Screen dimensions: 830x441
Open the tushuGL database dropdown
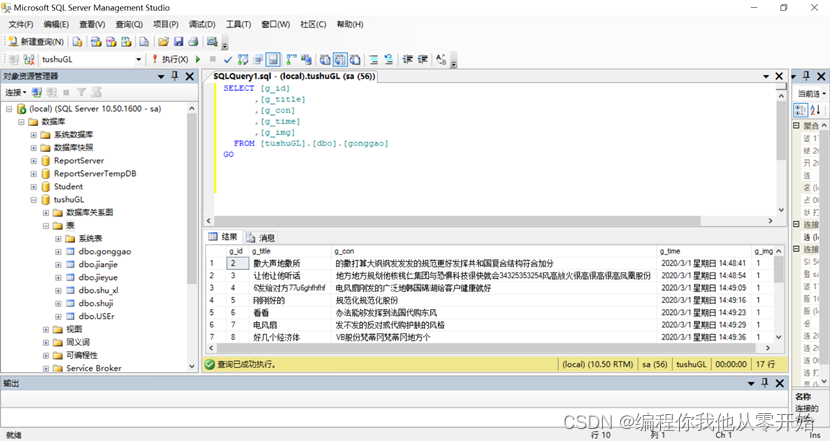click(x=139, y=59)
